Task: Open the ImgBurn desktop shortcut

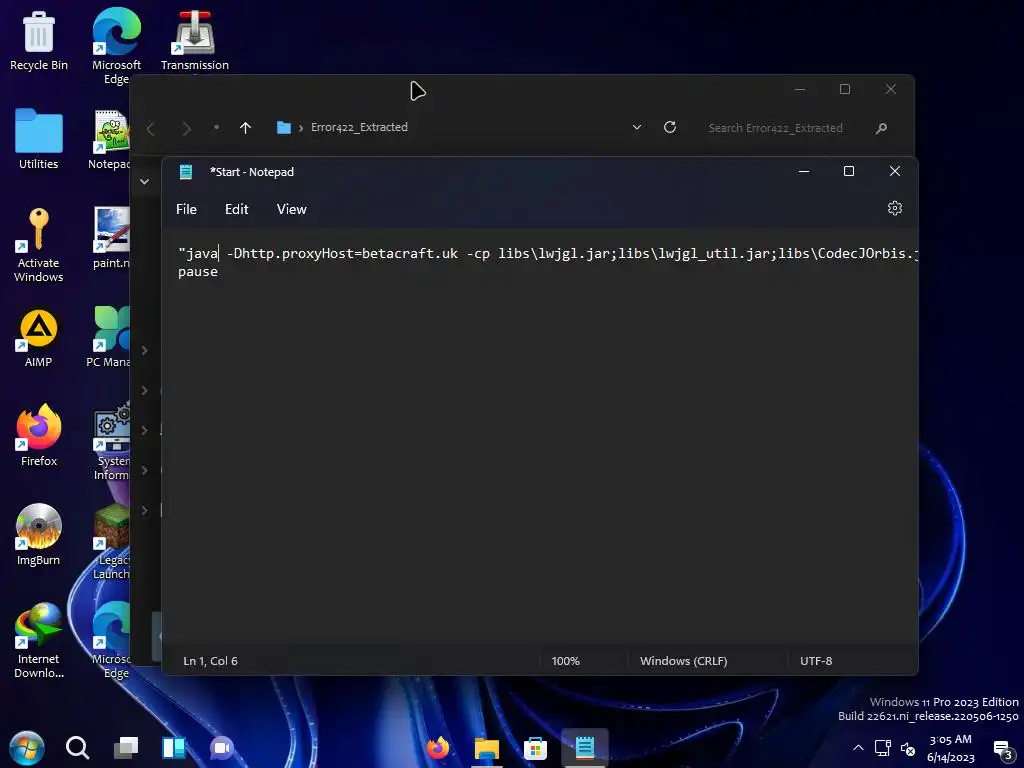Action: (x=39, y=534)
